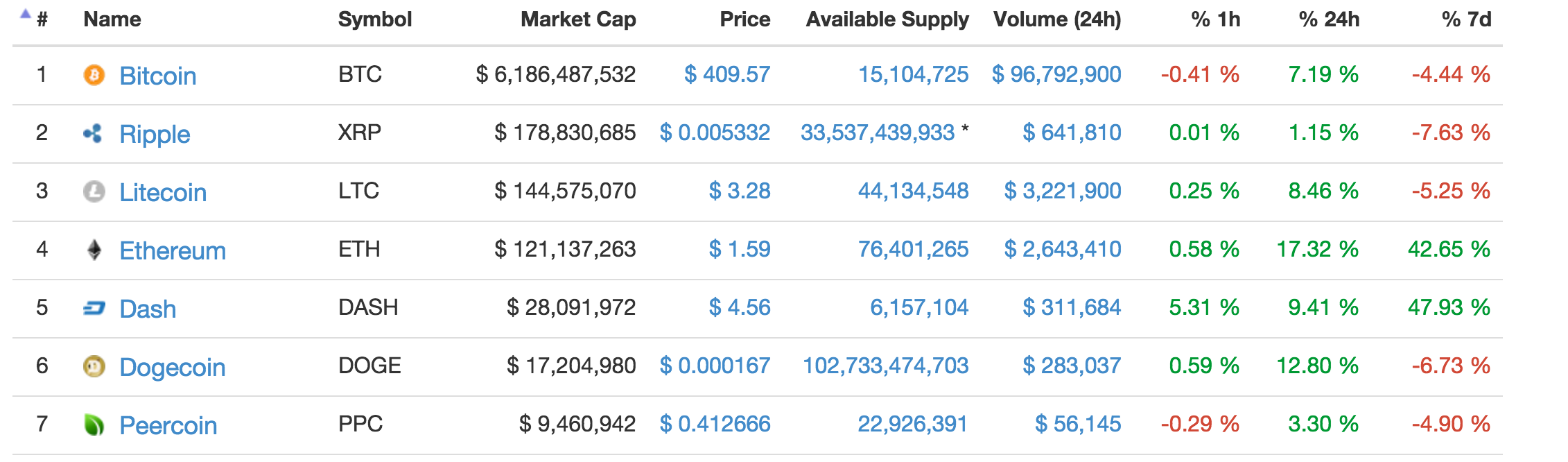
Task: Sort table by Price column header
Action: (745, 19)
